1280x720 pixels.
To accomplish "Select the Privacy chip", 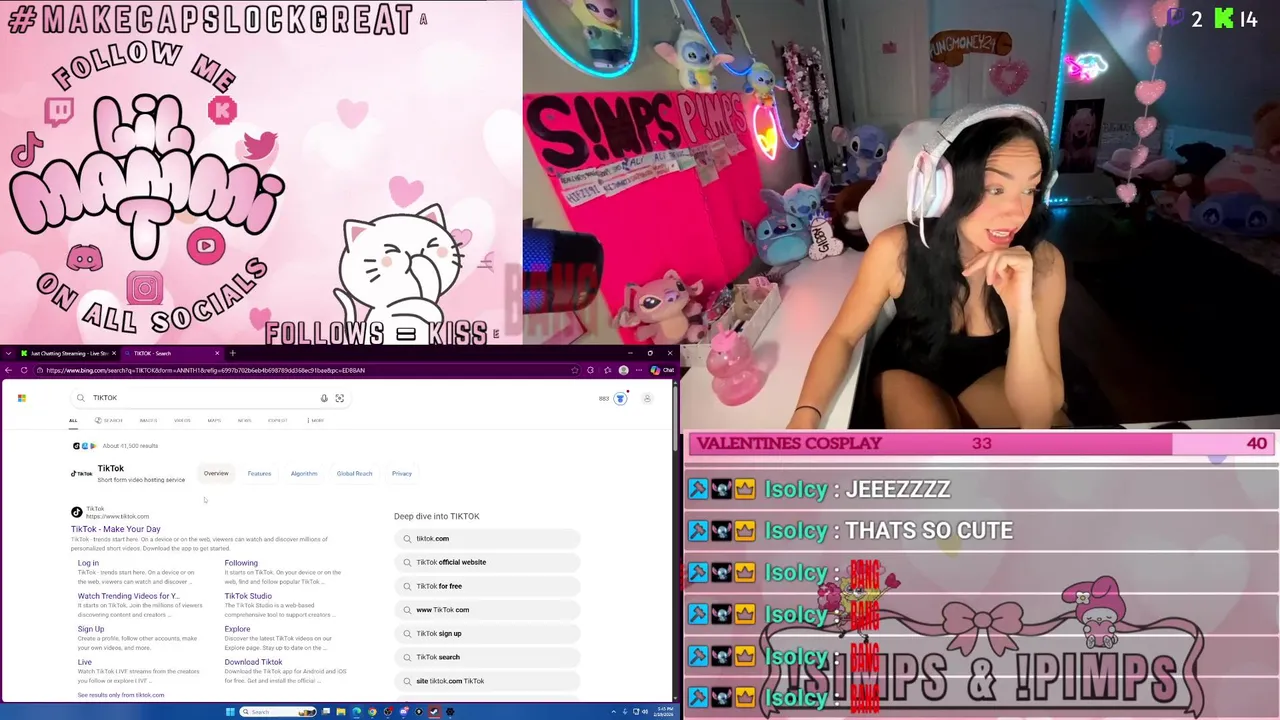I will point(401,473).
